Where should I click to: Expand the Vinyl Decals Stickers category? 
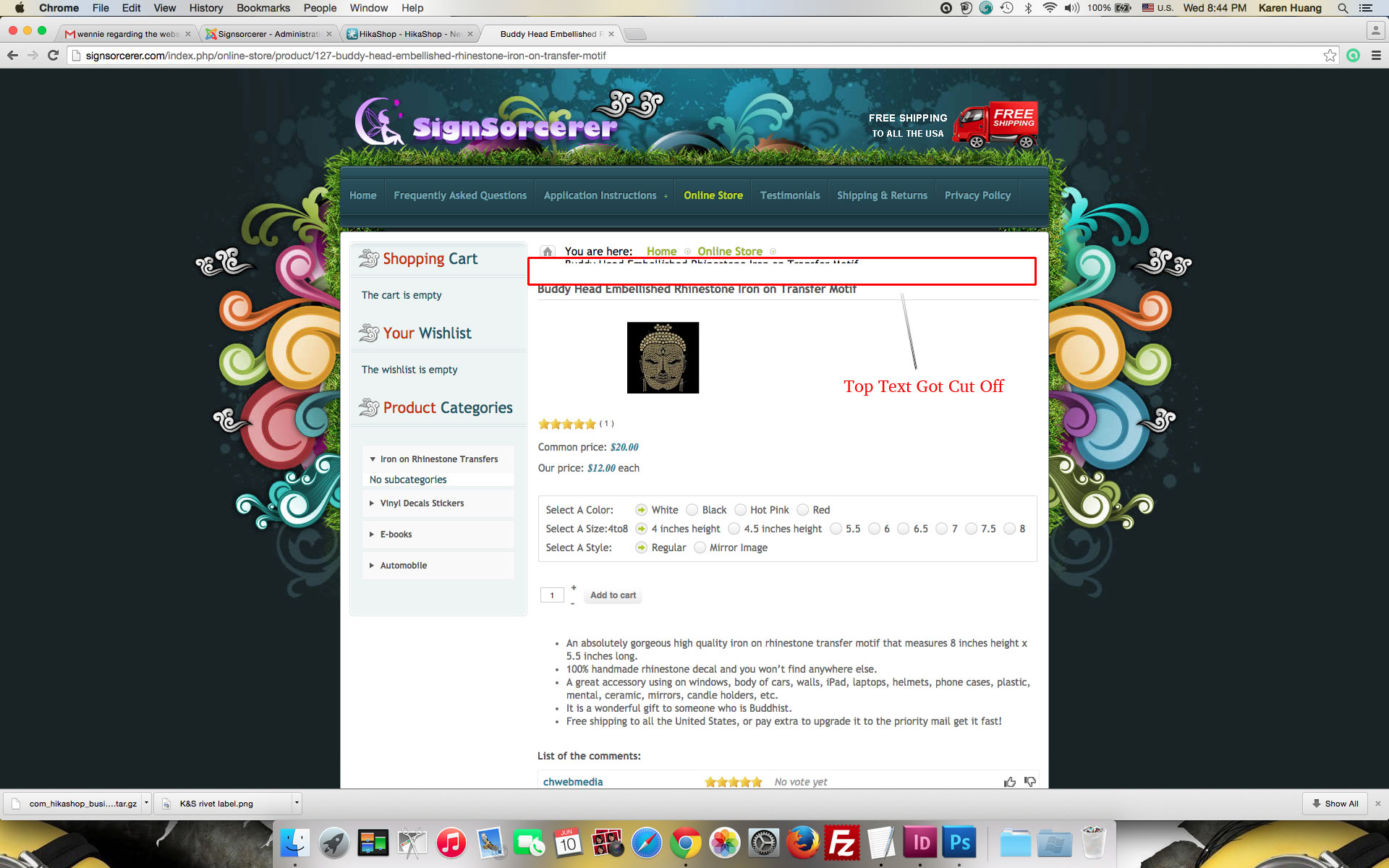[422, 503]
